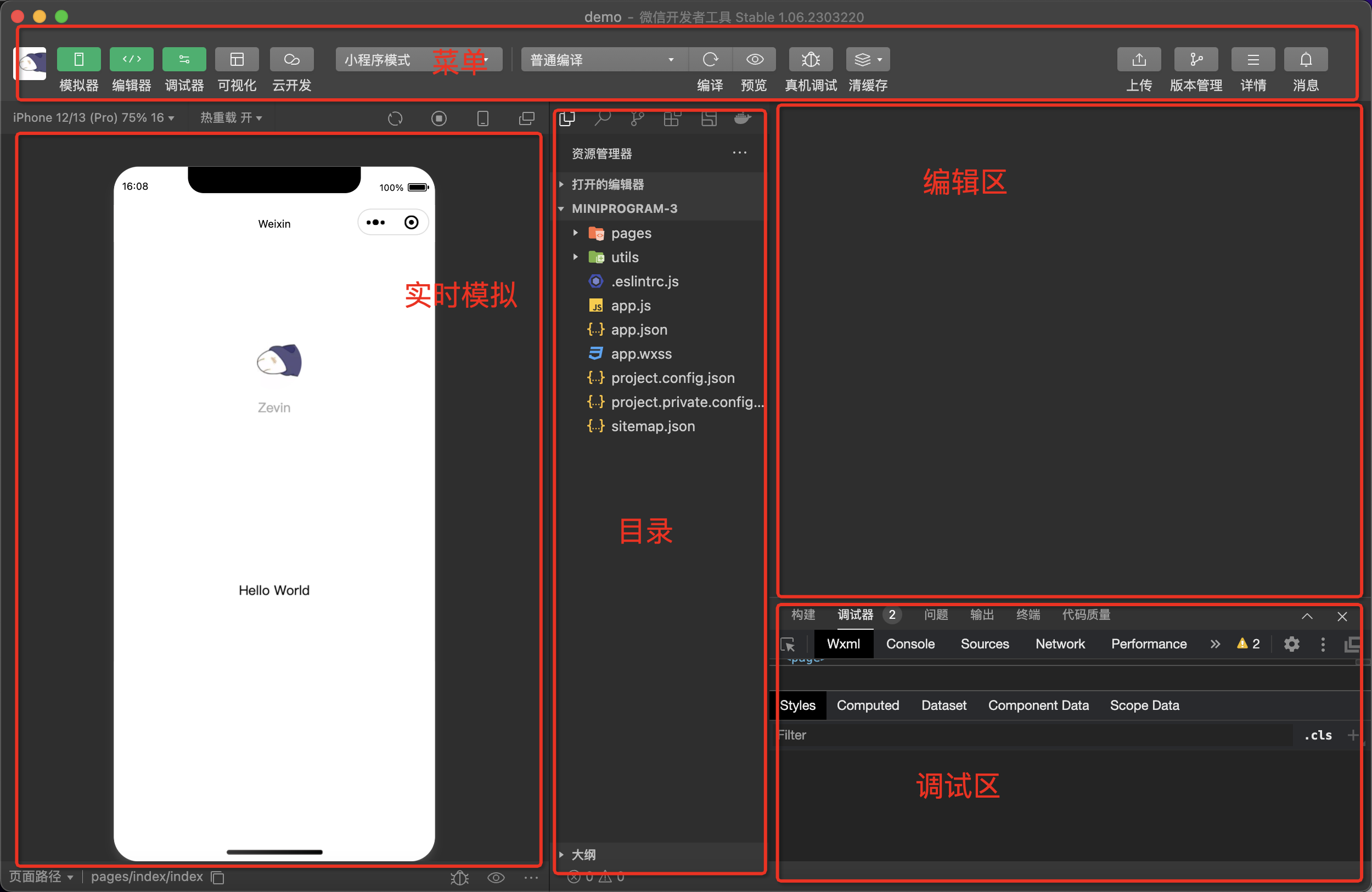Select the Network tab in debugger
Image resolution: width=1372 pixels, height=892 pixels.
tap(1060, 644)
